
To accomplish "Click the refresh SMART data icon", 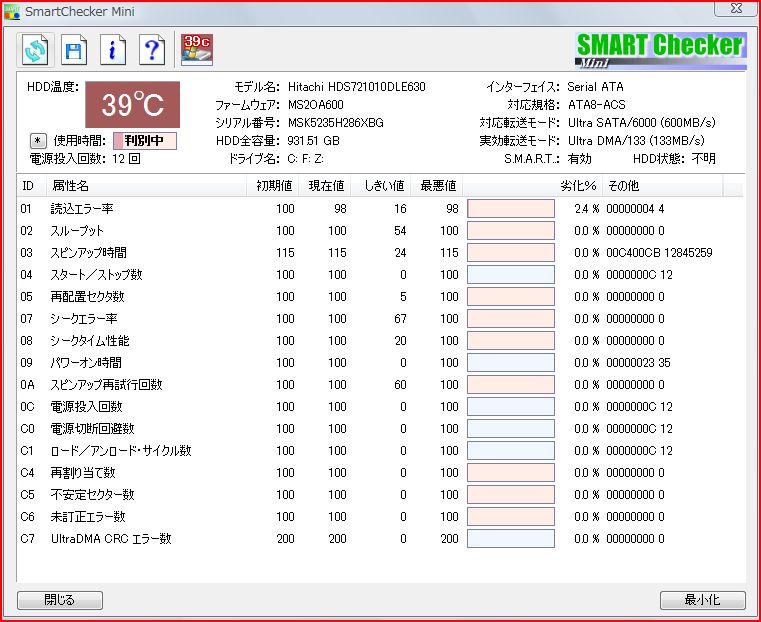I will (35, 49).
